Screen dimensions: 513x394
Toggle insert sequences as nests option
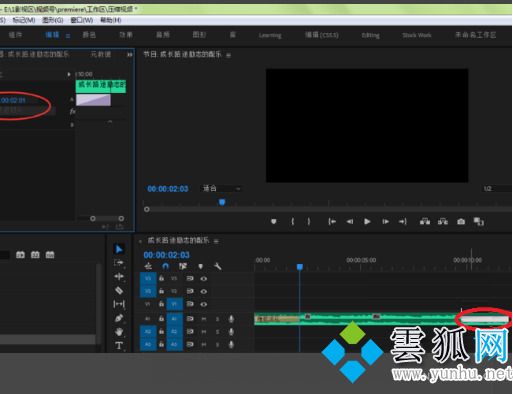pyautogui.click(x=148, y=266)
